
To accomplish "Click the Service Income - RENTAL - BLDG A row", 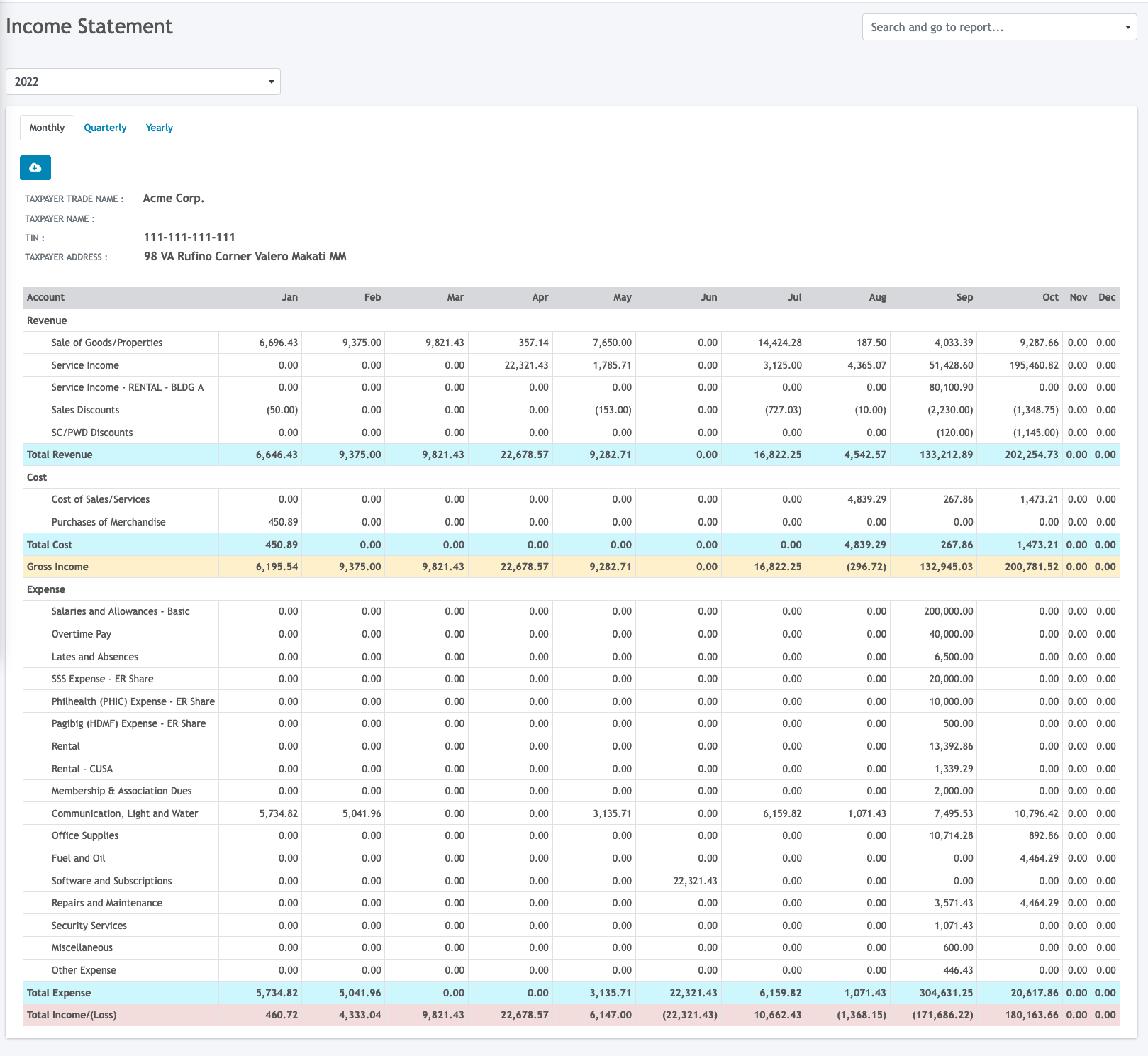I will pos(128,387).
